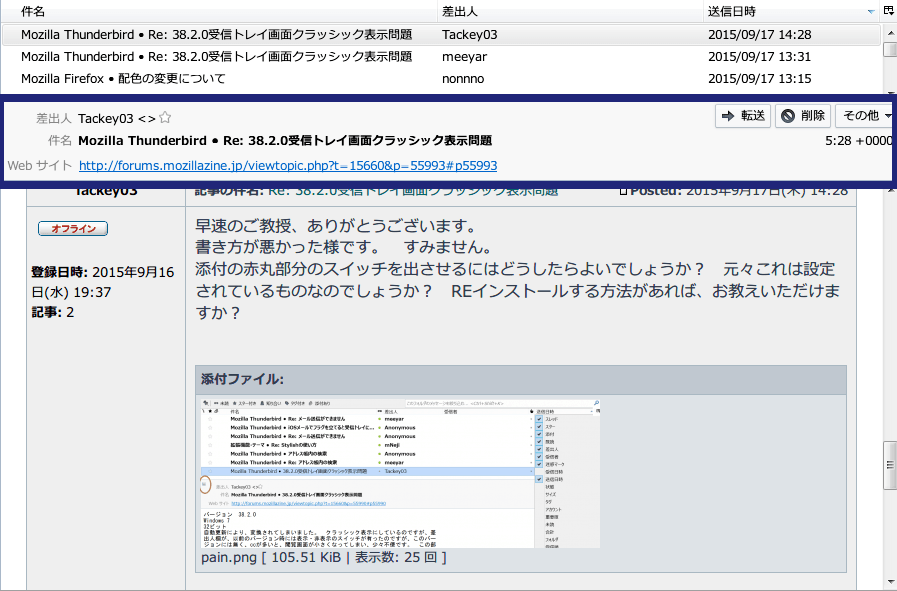Click the 削除 delete button

(802, 116)
